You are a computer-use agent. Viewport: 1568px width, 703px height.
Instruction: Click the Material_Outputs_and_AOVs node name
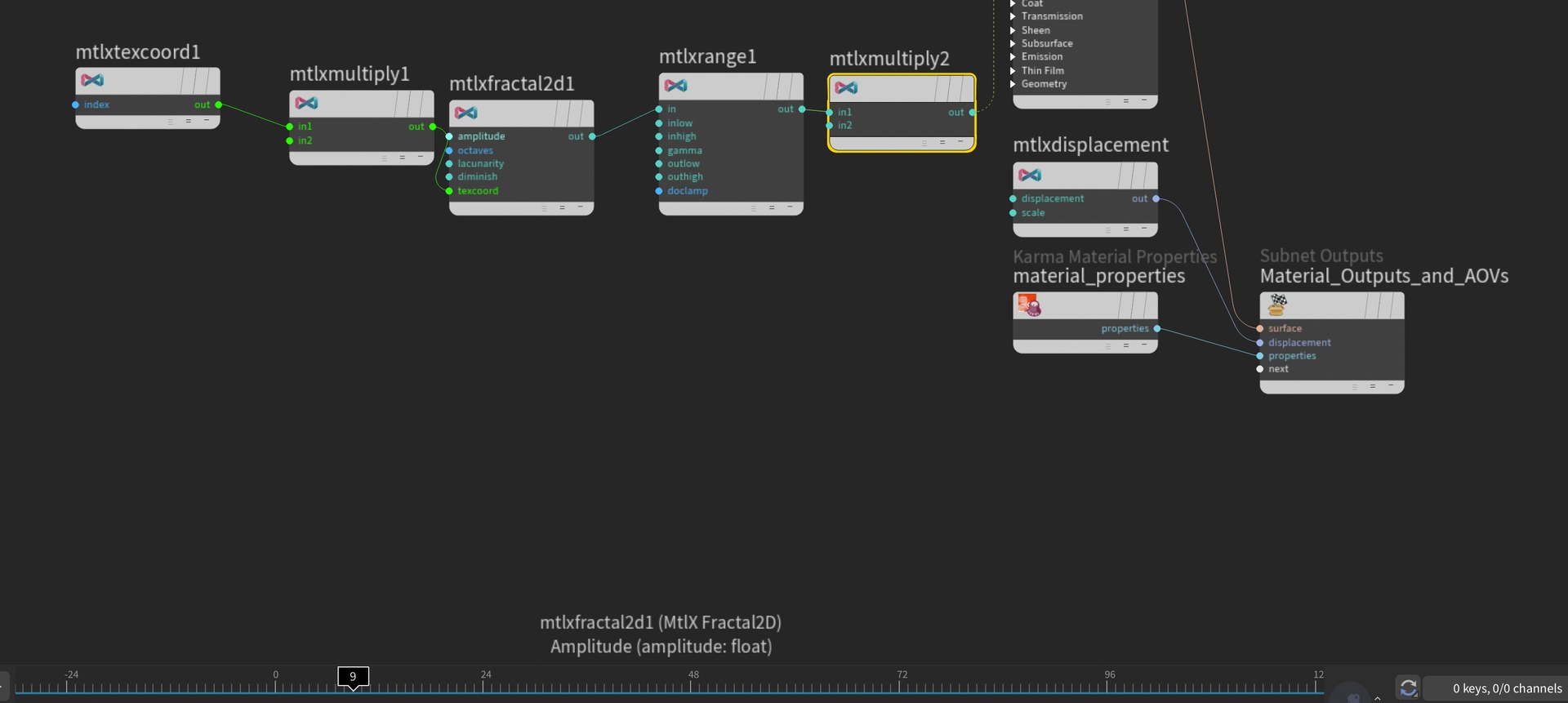point(1383,276)
